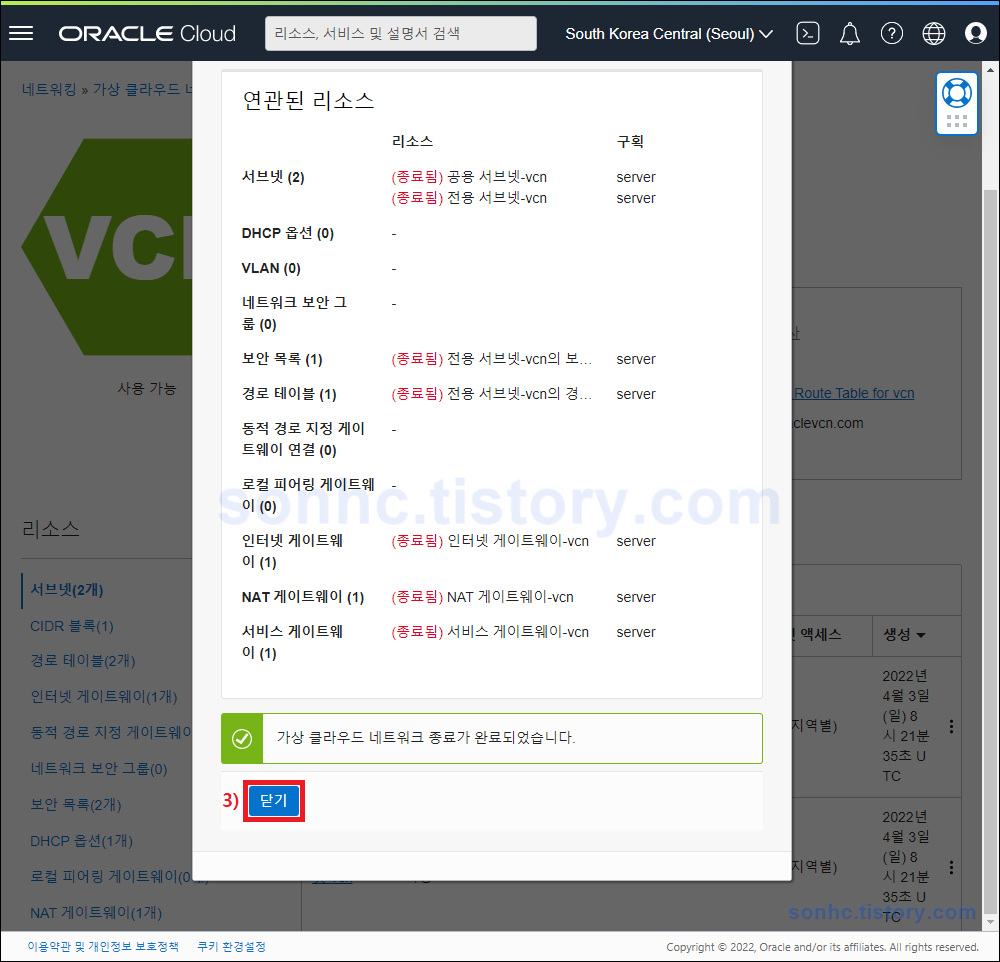Click the 닫기 button
This screenshot has height=962, width=1000.
click(x=274, y=800)
